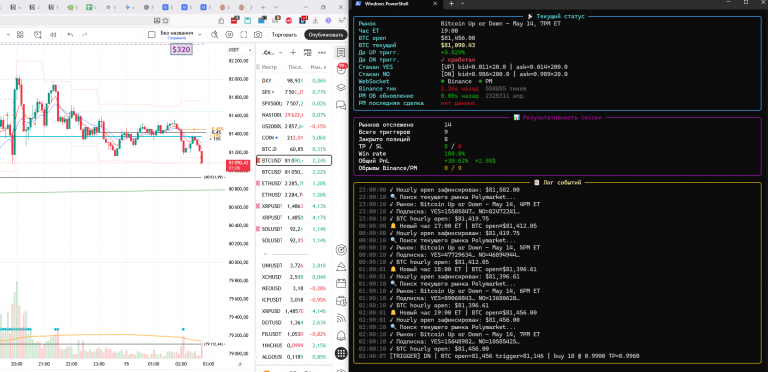This screenshot has width=768, height=372.
Task: Add a symbol to watchlist with plus icon
Action: pos(293,52)
